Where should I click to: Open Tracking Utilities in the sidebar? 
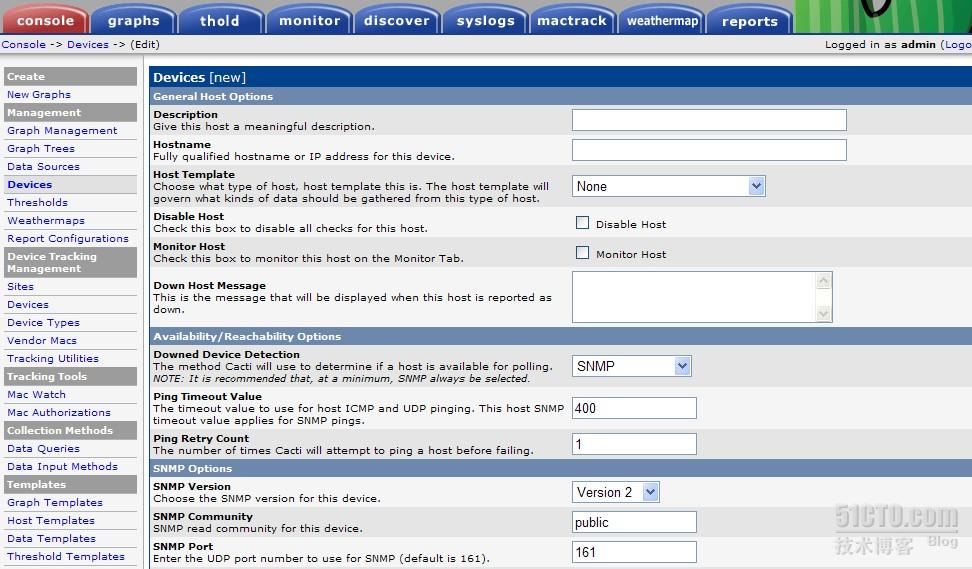[53, 358]
